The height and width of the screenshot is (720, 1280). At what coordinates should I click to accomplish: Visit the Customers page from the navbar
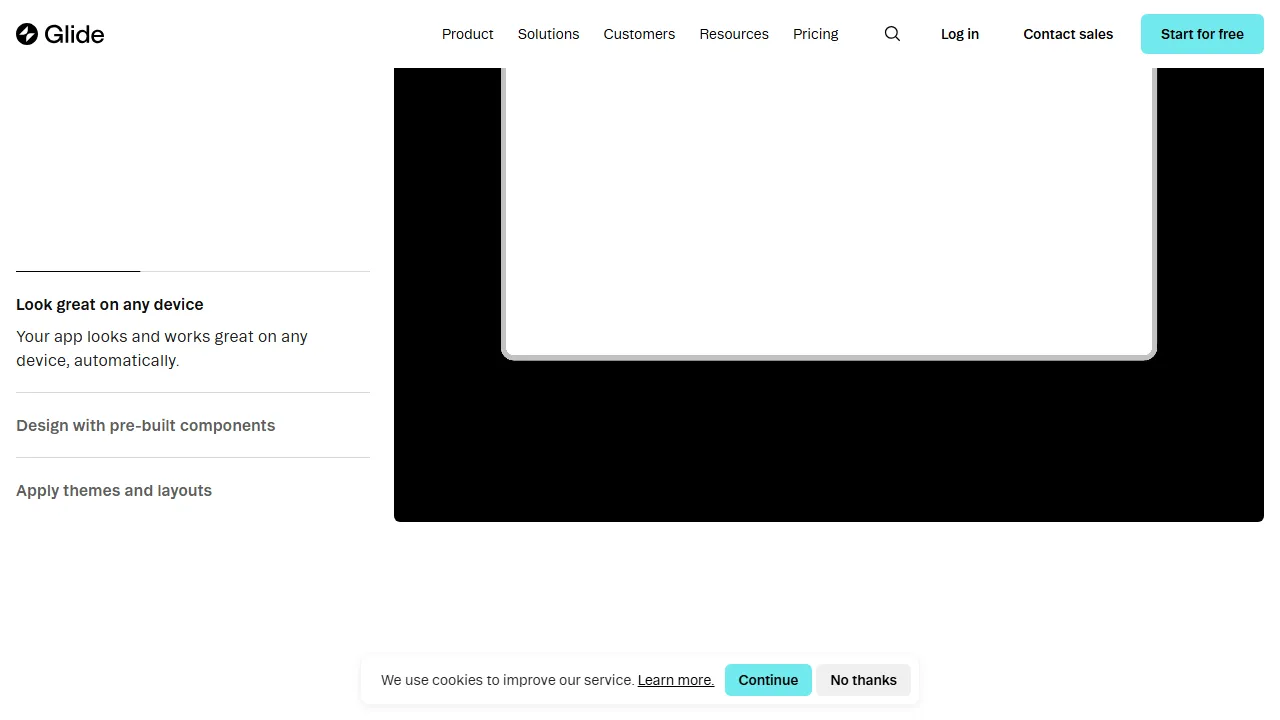point(639,34)
